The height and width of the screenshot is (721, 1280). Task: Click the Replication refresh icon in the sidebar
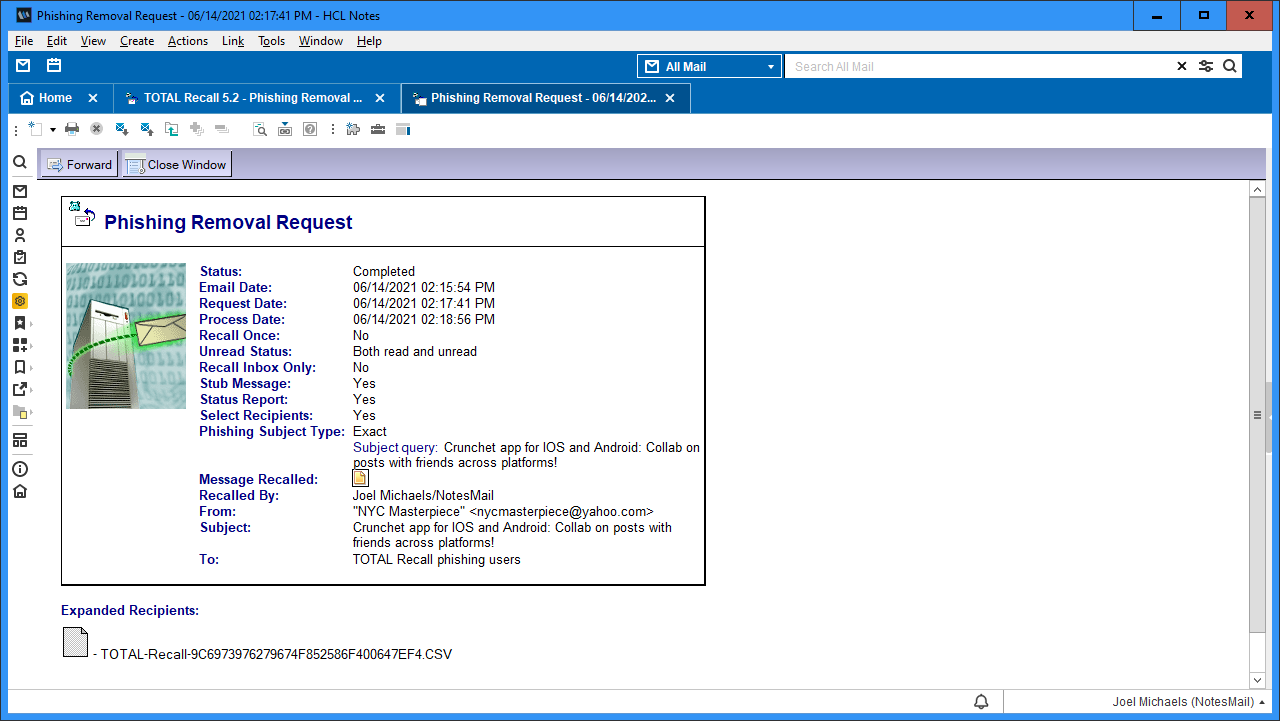pos(20,279)
